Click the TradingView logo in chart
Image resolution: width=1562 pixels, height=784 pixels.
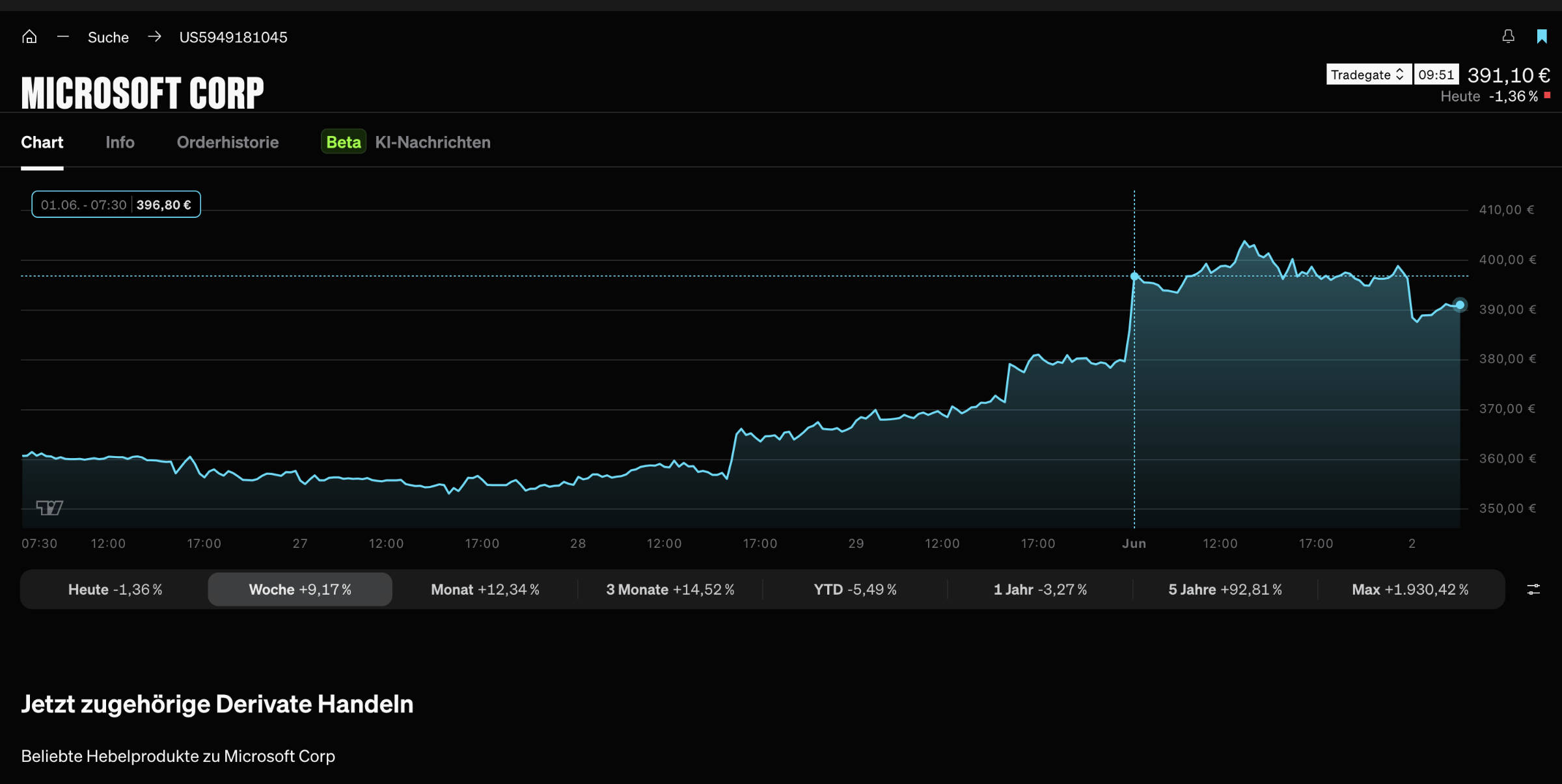pos(49,507)
